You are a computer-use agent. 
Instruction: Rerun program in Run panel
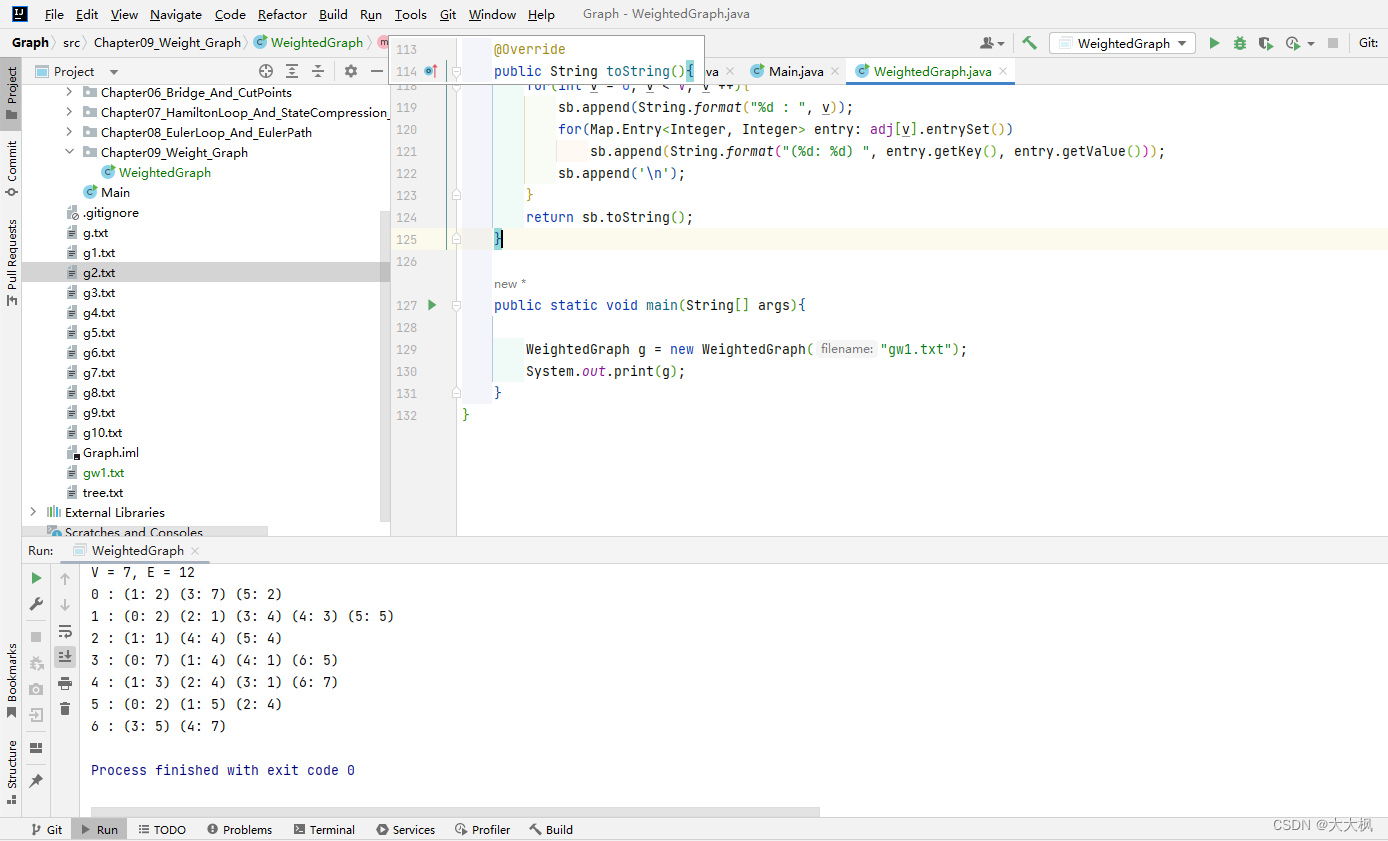[x=36, y=578]
